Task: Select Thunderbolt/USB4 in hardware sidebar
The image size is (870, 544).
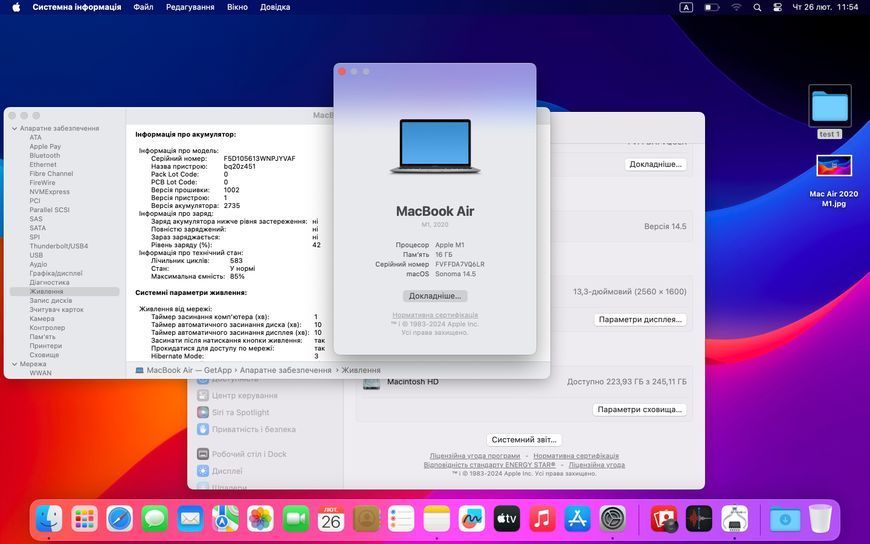Action: coord(59,246)
